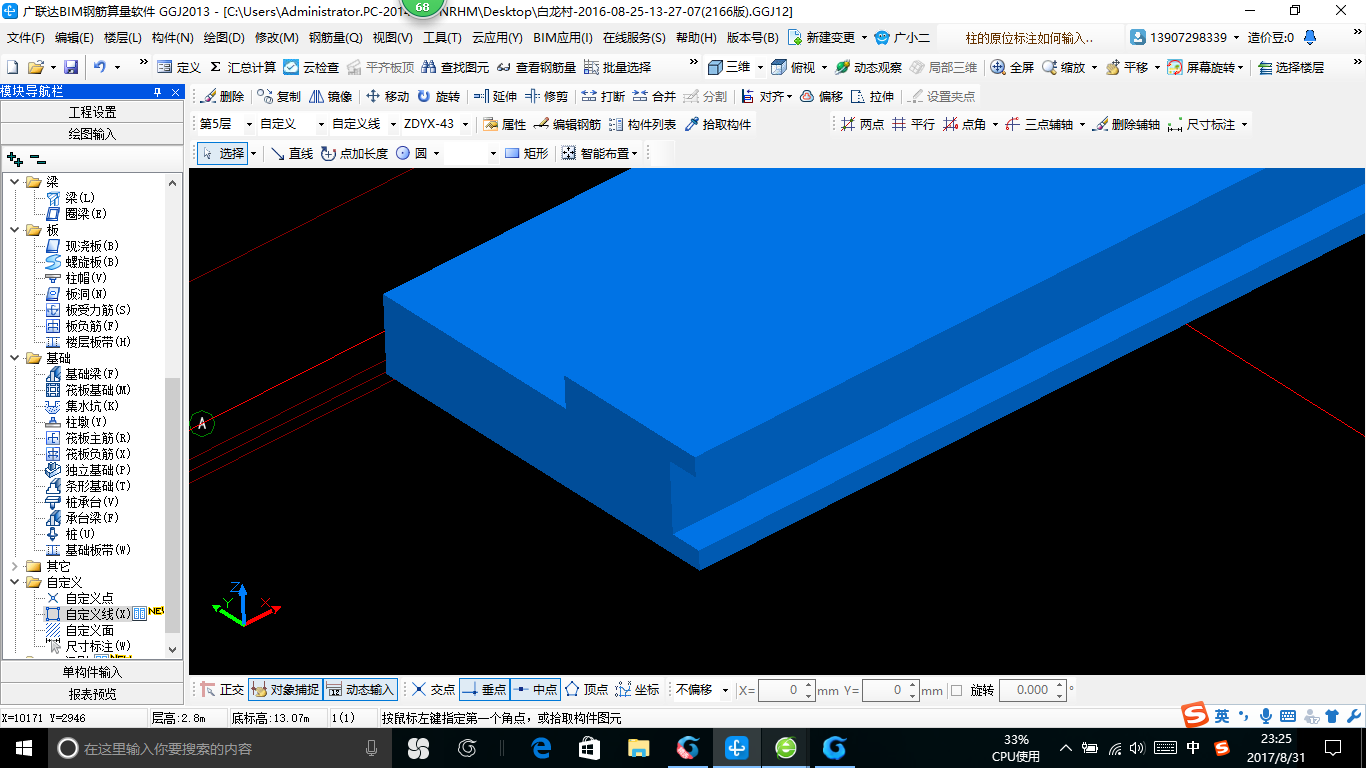Toggle 交点 (intersection) snap
The height and width of the screenshot is (768, 1366).
433,690
